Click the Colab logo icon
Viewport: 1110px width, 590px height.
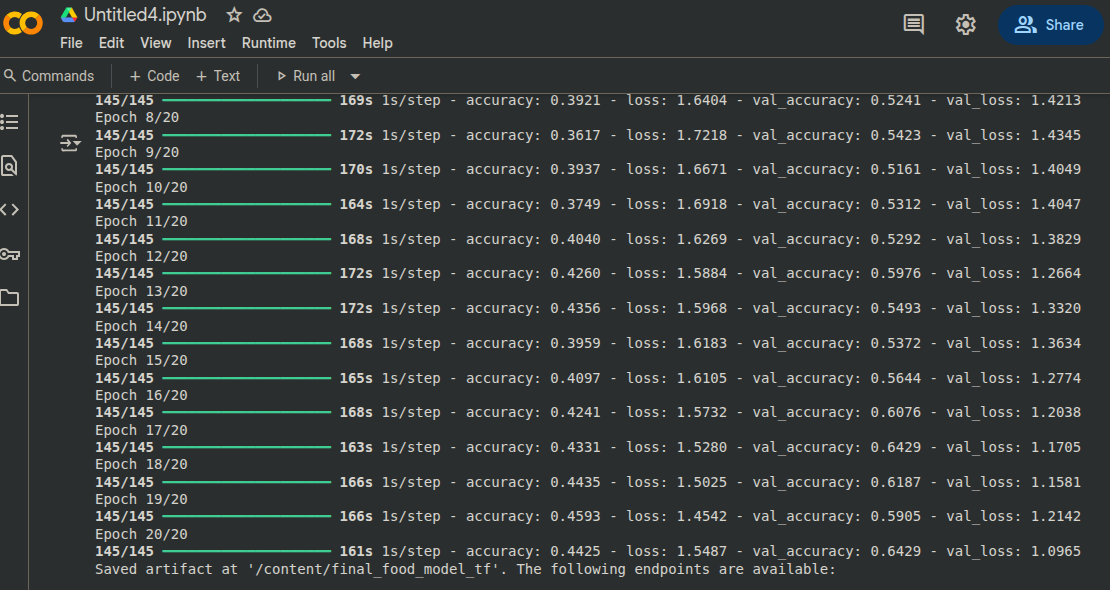click(x=23, y=24)
